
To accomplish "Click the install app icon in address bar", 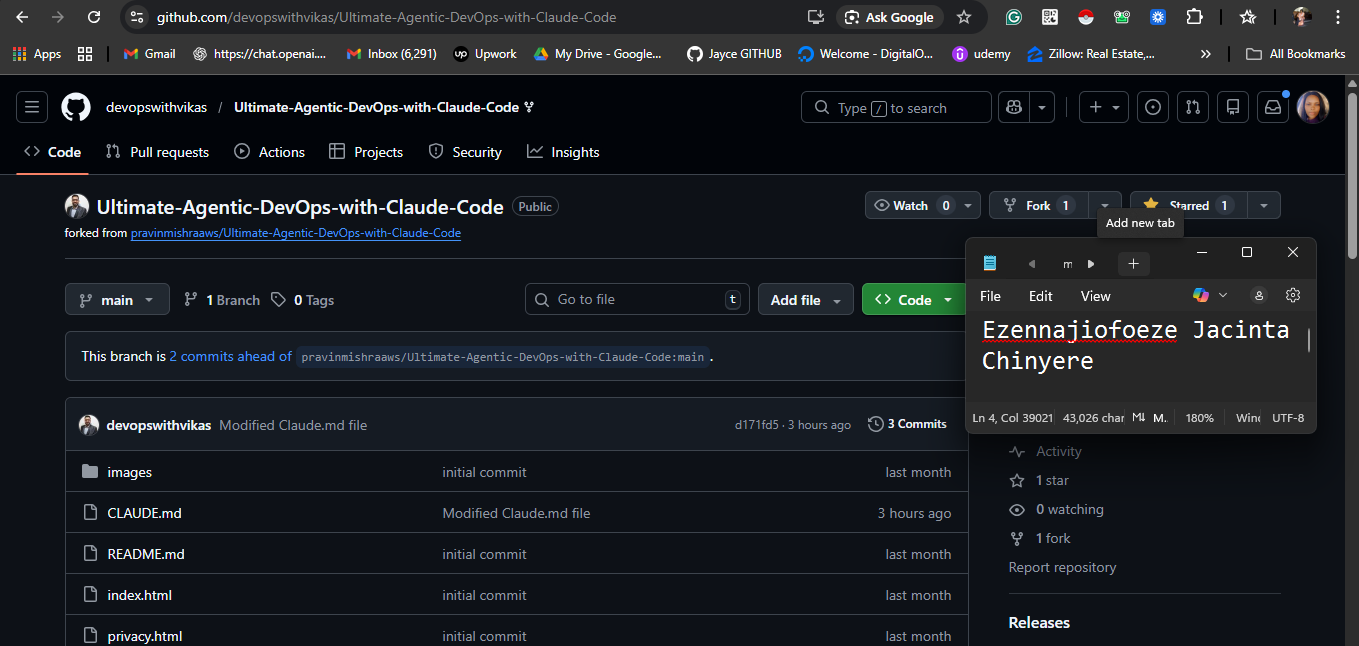I will coord(816,17).
